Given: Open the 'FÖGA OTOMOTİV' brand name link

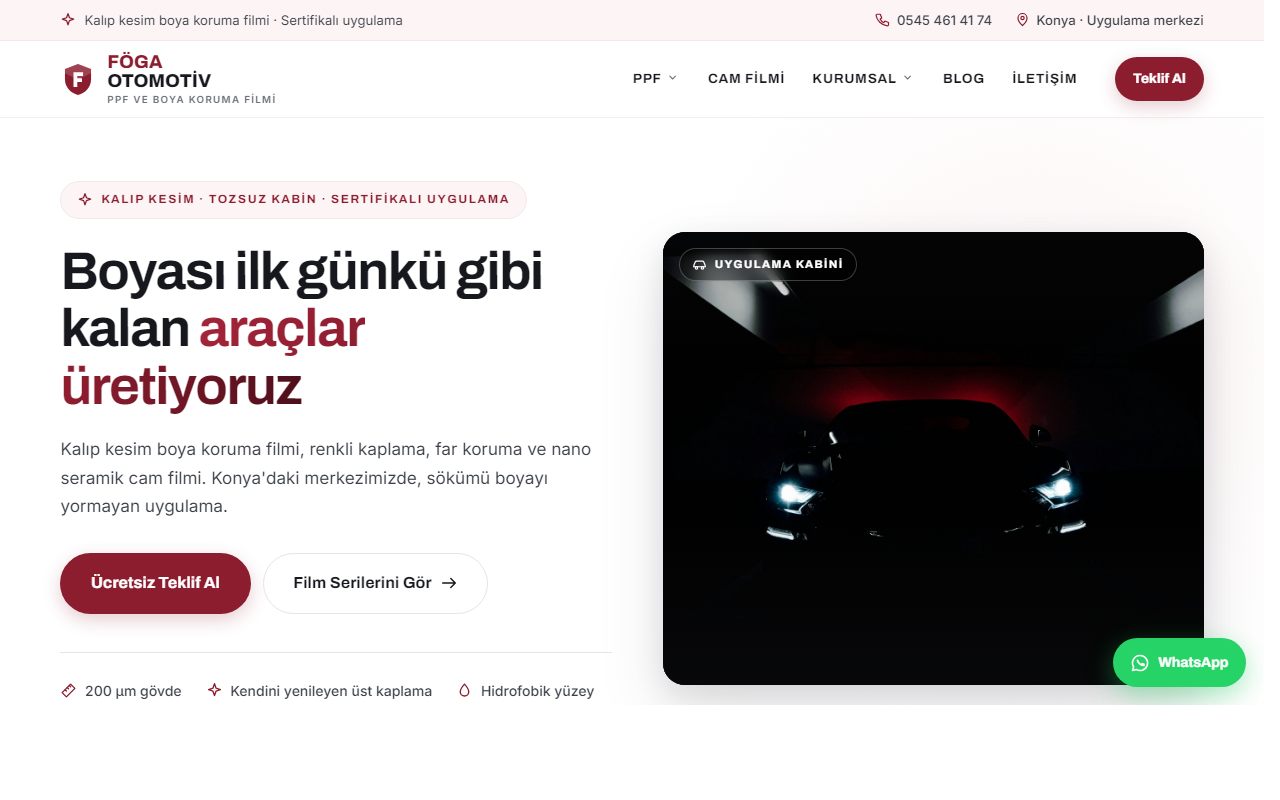Looking at the screenshot, I should (x=159, y=71).
